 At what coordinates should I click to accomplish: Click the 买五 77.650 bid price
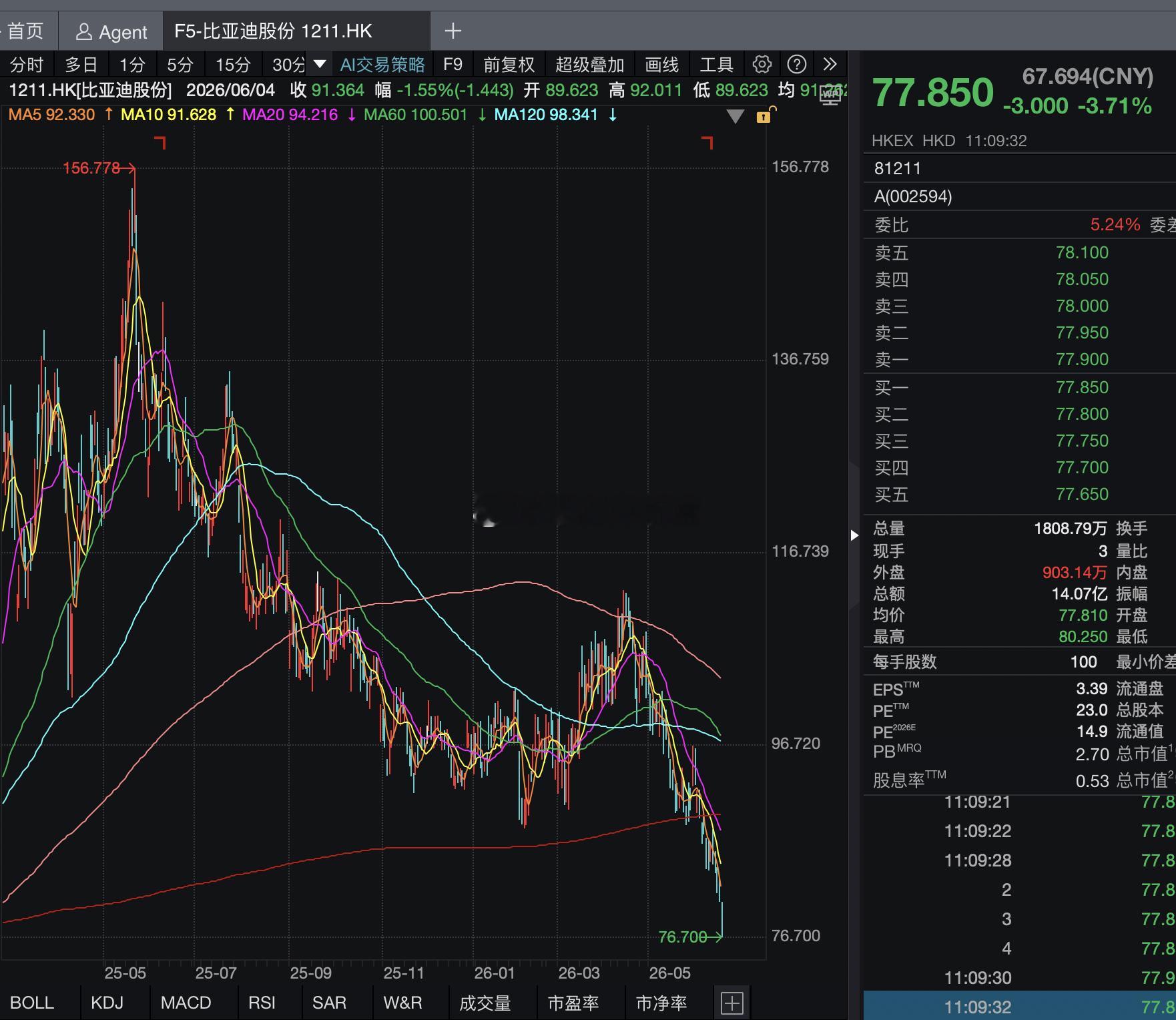(x=1082, y=495)
